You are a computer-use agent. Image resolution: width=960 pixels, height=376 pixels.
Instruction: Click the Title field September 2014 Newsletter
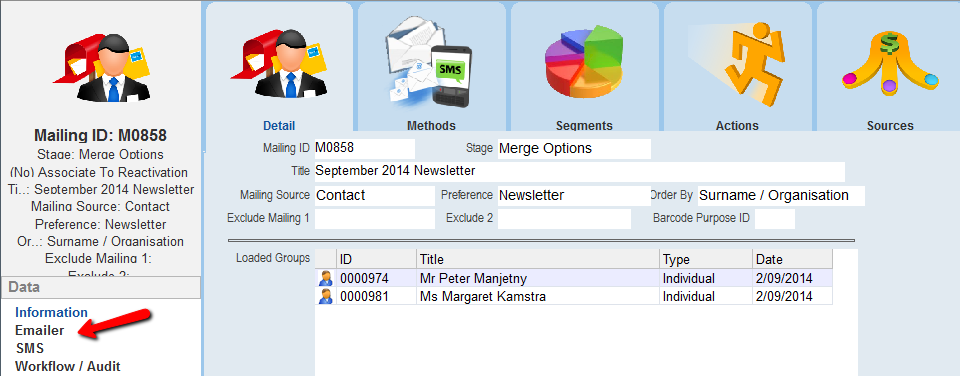(579, 171)
